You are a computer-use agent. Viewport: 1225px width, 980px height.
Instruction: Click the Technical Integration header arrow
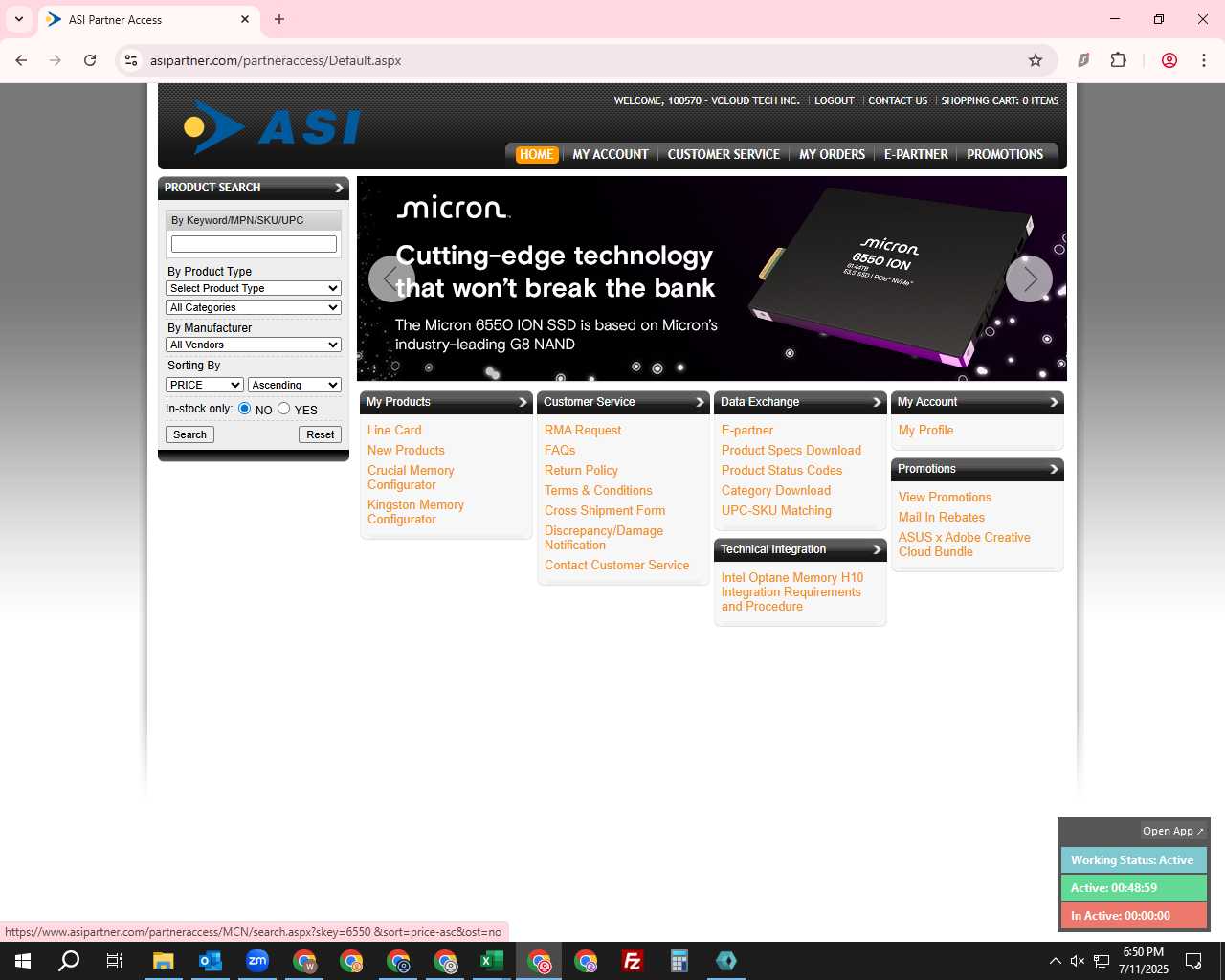point(877,549)
